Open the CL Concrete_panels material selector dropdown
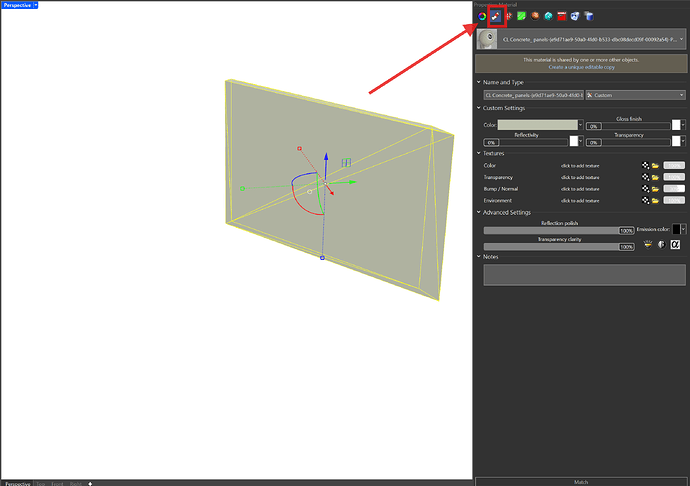This screenshot has width=690, height=486. click(681, 39)
